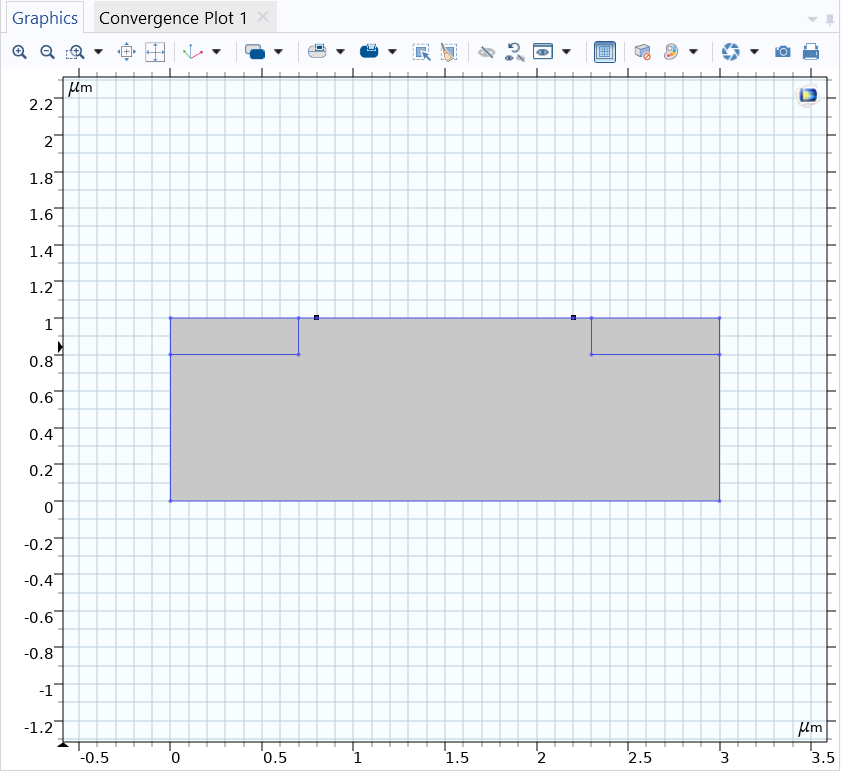Screen dimensions: 841x772
Task: Open the color palette dropdown arrow
Action: (x=694, y=52)
